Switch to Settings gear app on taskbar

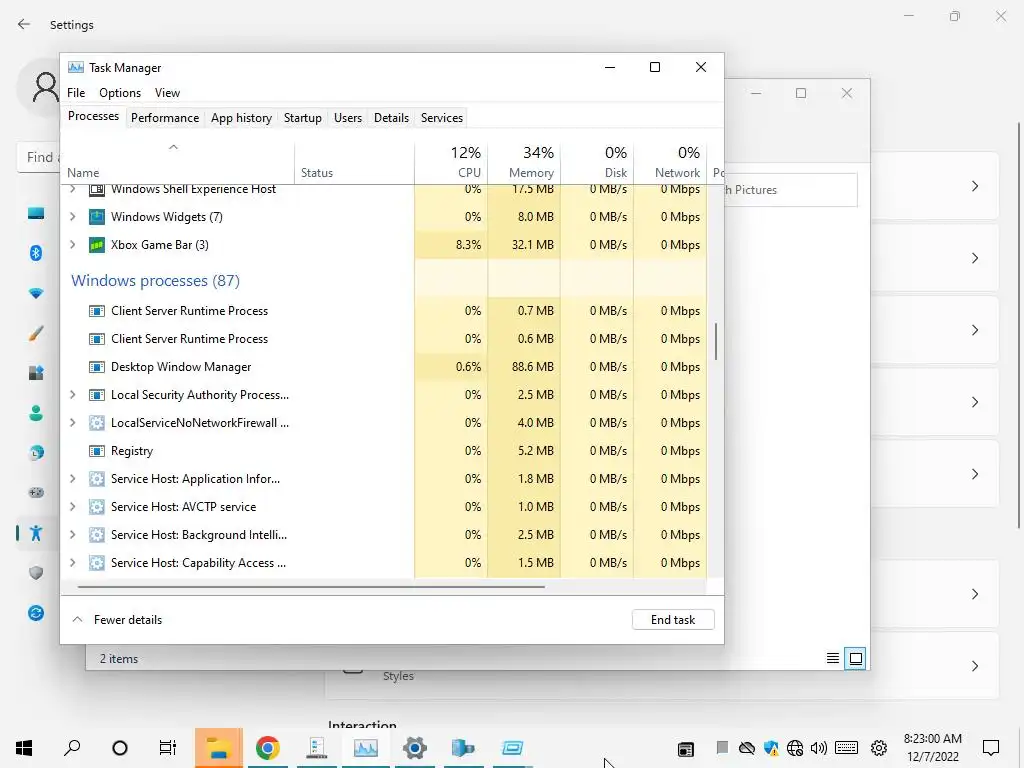415,748
